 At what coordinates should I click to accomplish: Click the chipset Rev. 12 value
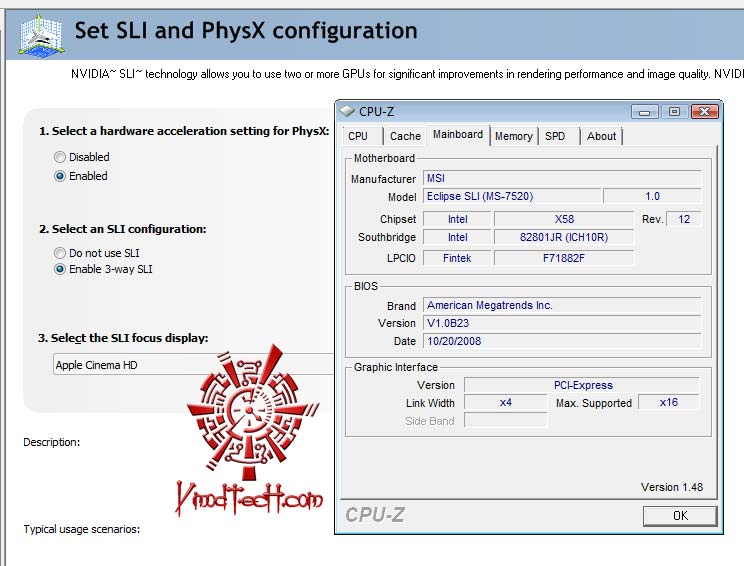click(x=684, y=219)
